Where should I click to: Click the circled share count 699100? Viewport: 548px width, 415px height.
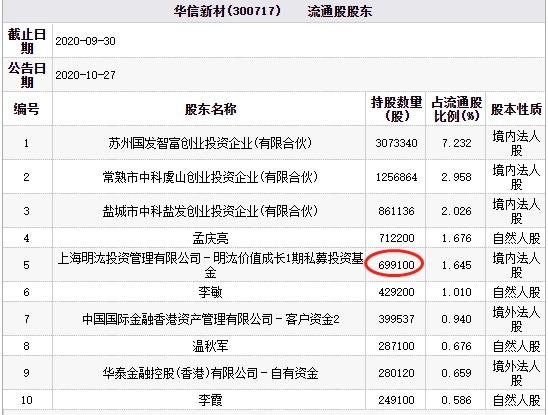396,265
